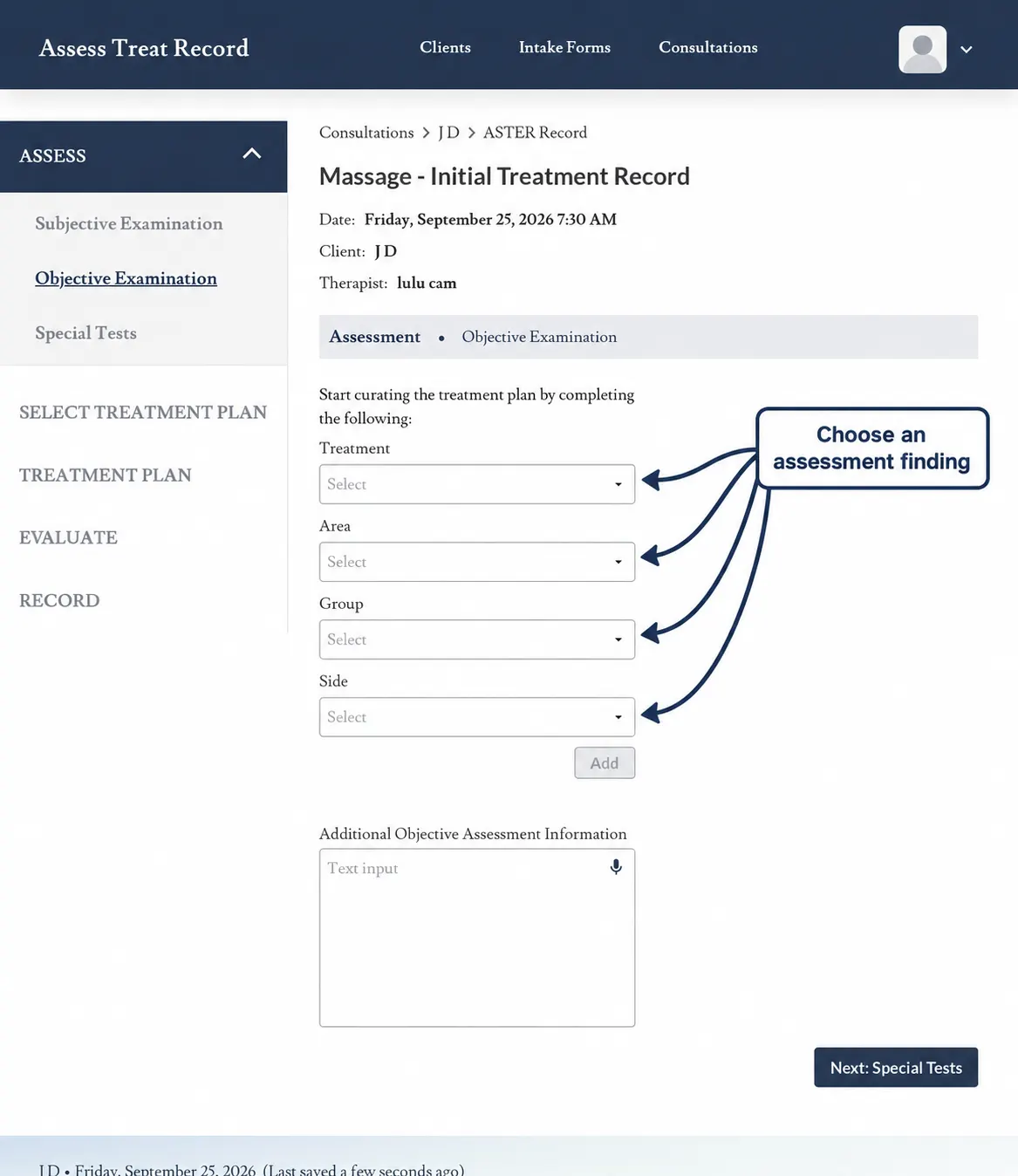The height and width of the screenshot is (1176, 1018).
Task: Open the account menu chevron beside avatar
Action: (x=966, y=50)
